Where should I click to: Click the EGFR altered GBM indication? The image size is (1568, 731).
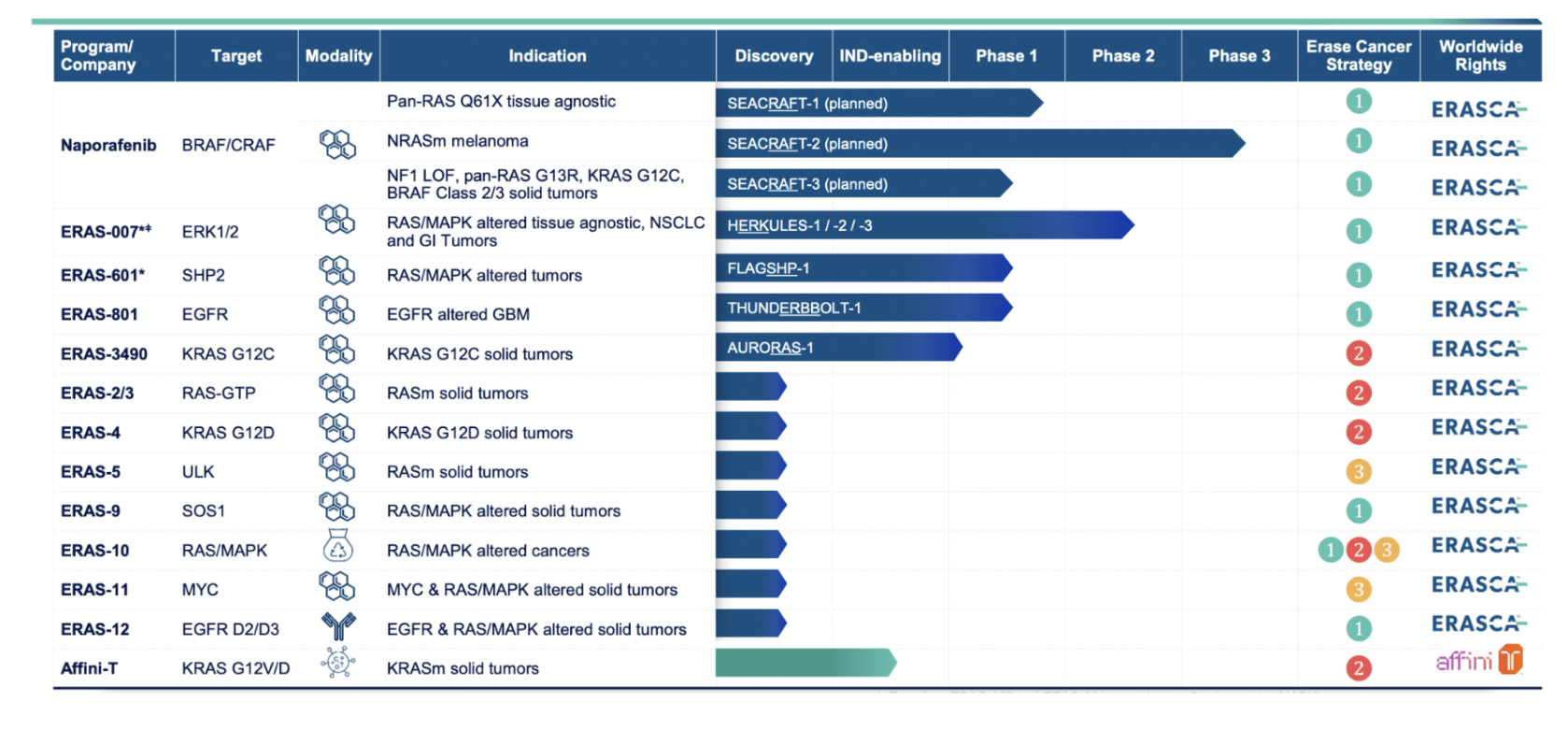point(458,314)
